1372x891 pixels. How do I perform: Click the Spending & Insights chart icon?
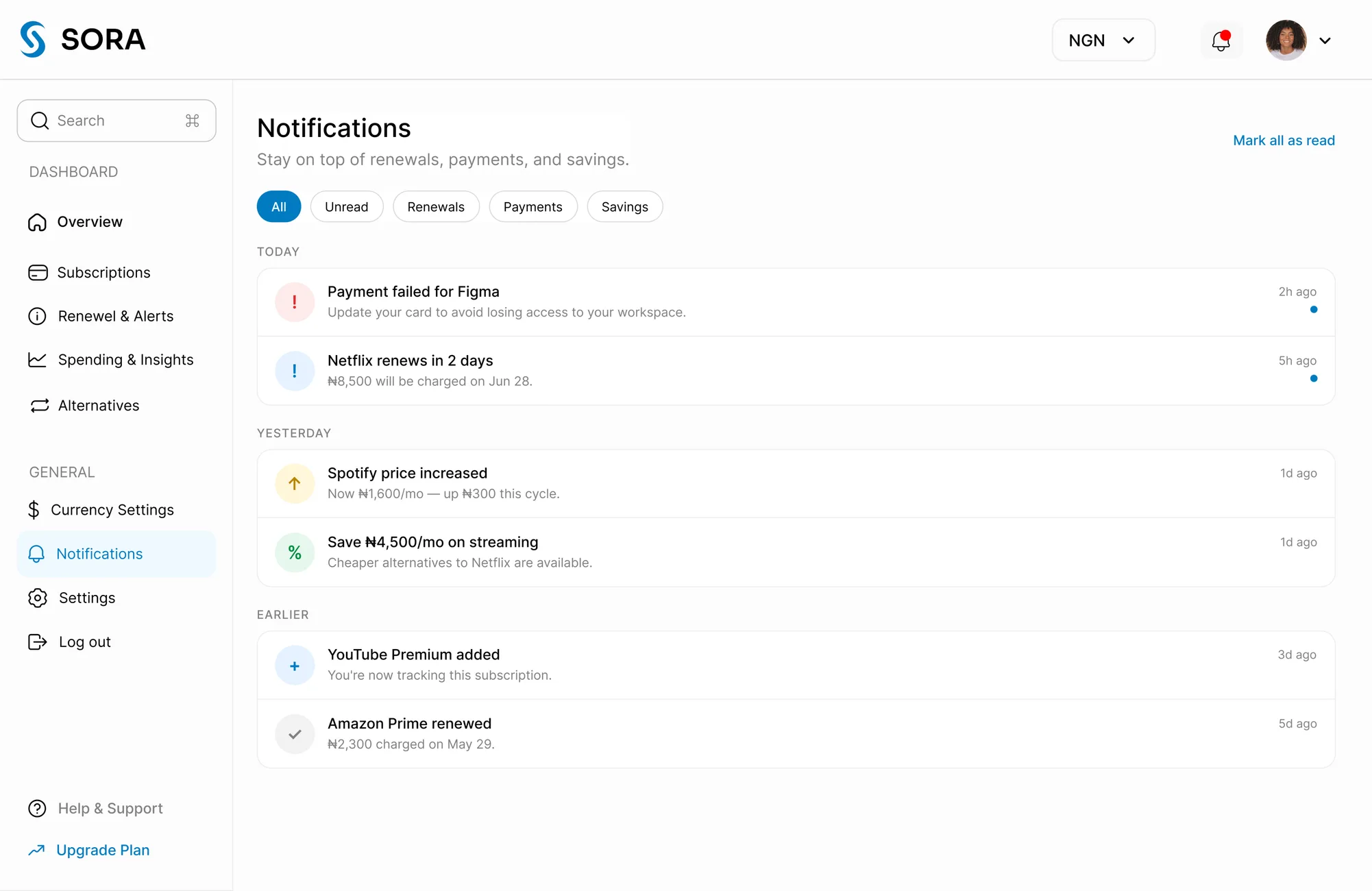37,360
